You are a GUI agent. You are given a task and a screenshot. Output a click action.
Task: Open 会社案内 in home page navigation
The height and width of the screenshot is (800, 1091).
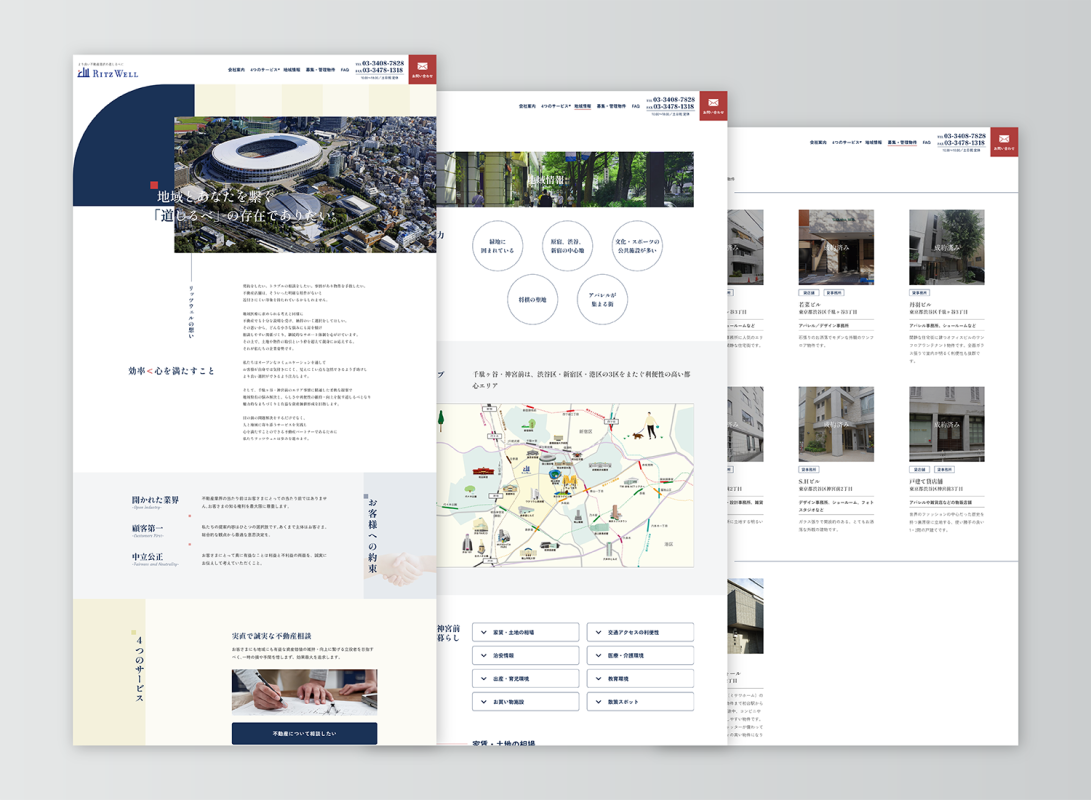(x=237, y=70)
